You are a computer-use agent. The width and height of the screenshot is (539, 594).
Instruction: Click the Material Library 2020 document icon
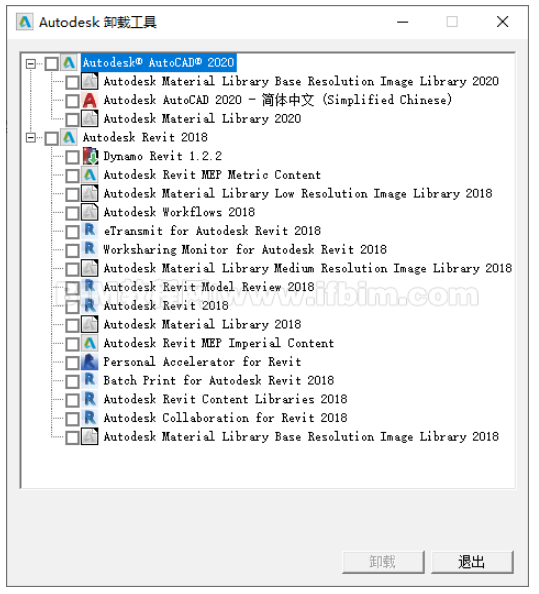coord(90,119)
